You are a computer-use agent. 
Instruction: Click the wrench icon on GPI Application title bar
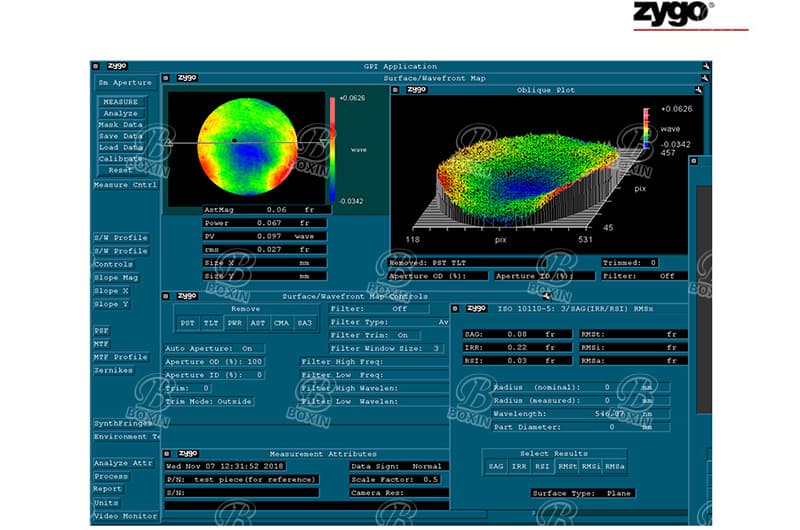pyautogui.click(x=706, y=66)
